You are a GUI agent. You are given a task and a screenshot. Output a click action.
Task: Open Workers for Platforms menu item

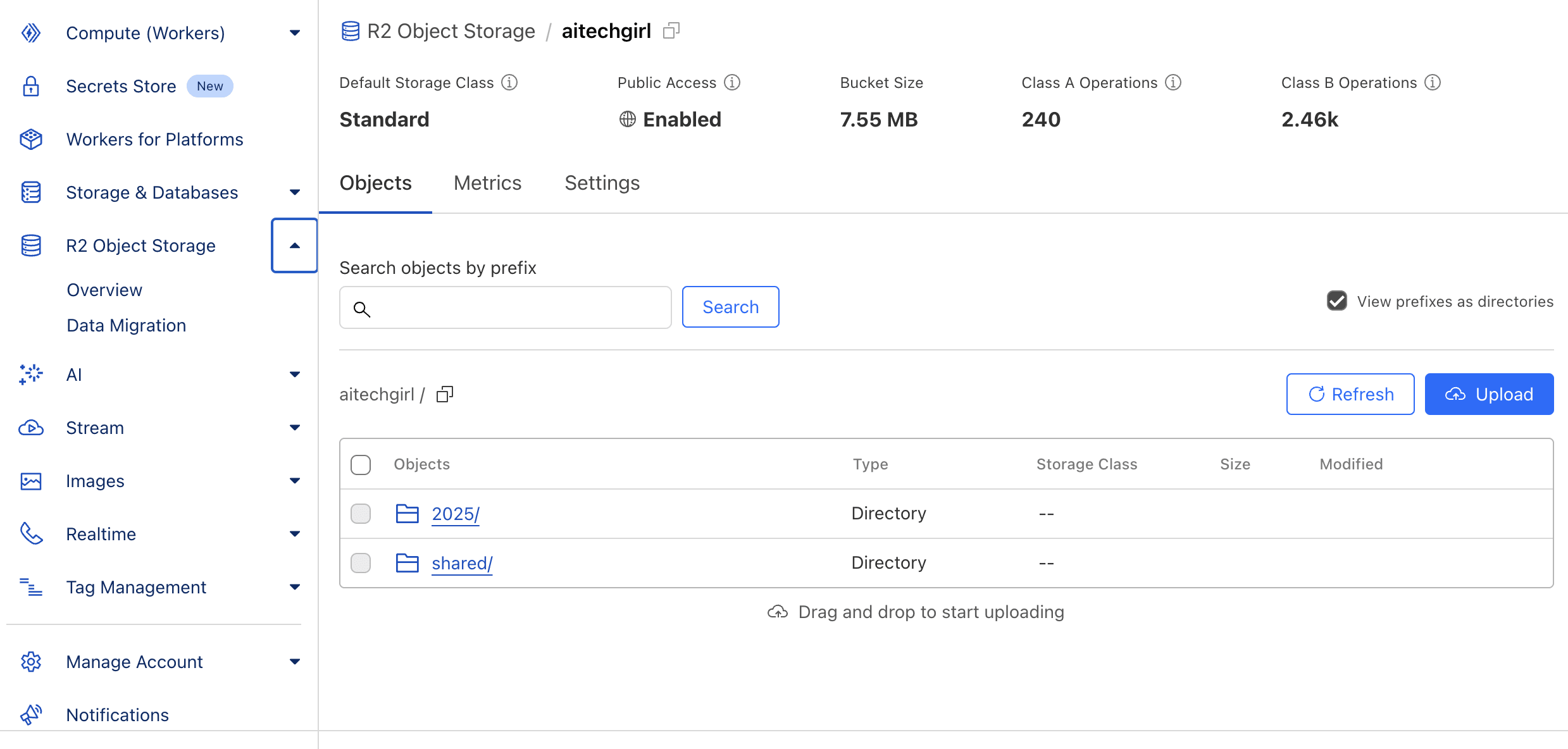154,139
